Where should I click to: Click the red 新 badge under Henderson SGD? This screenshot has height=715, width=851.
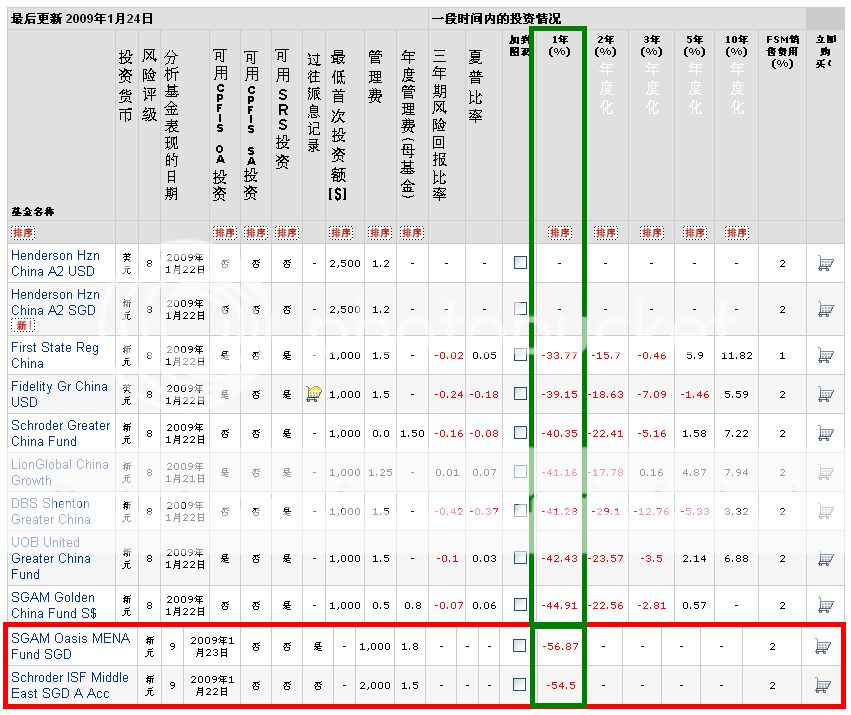(23, 326)
